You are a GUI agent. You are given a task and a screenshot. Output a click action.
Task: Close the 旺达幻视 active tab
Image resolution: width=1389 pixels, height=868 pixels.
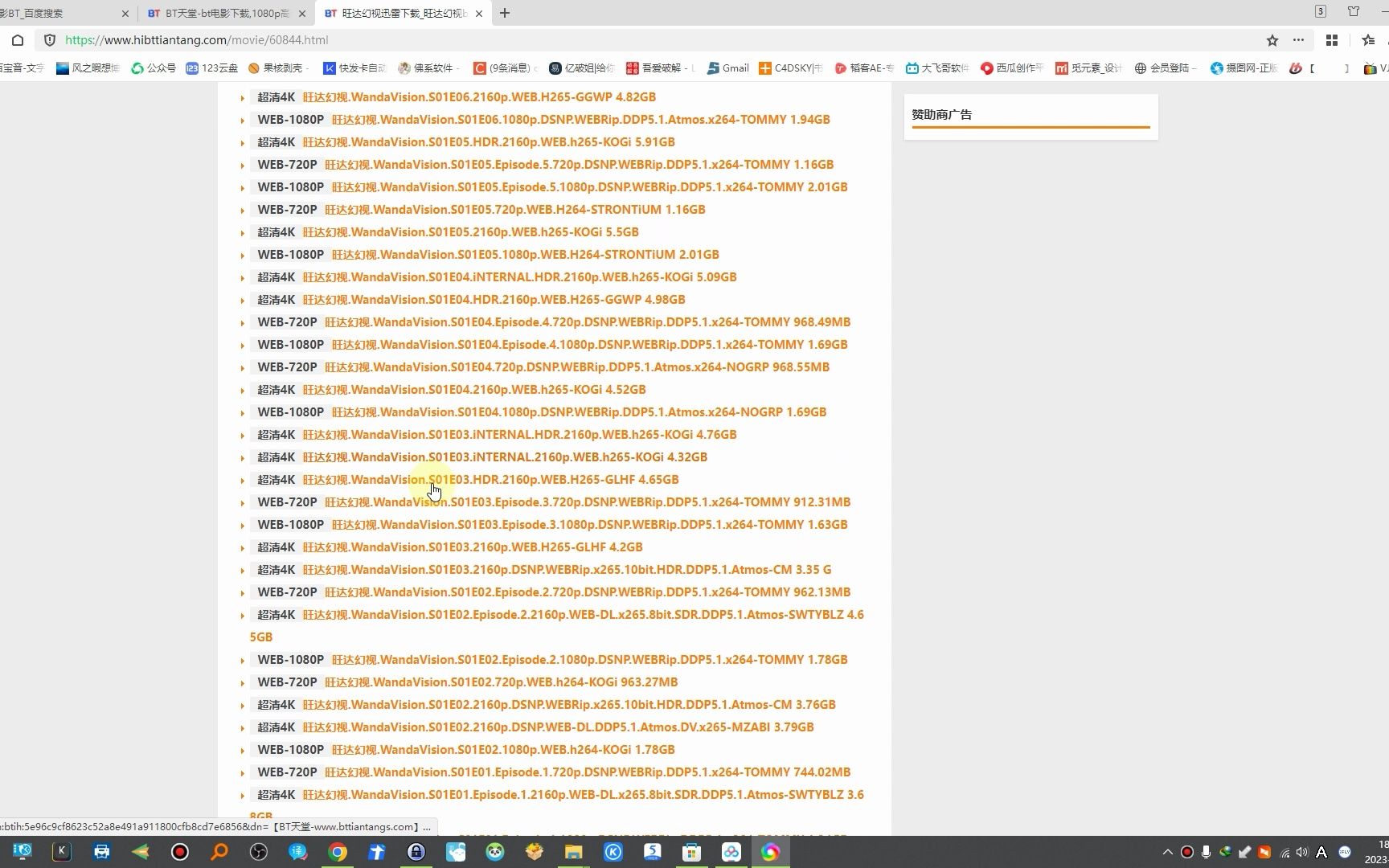pos(479,14)
